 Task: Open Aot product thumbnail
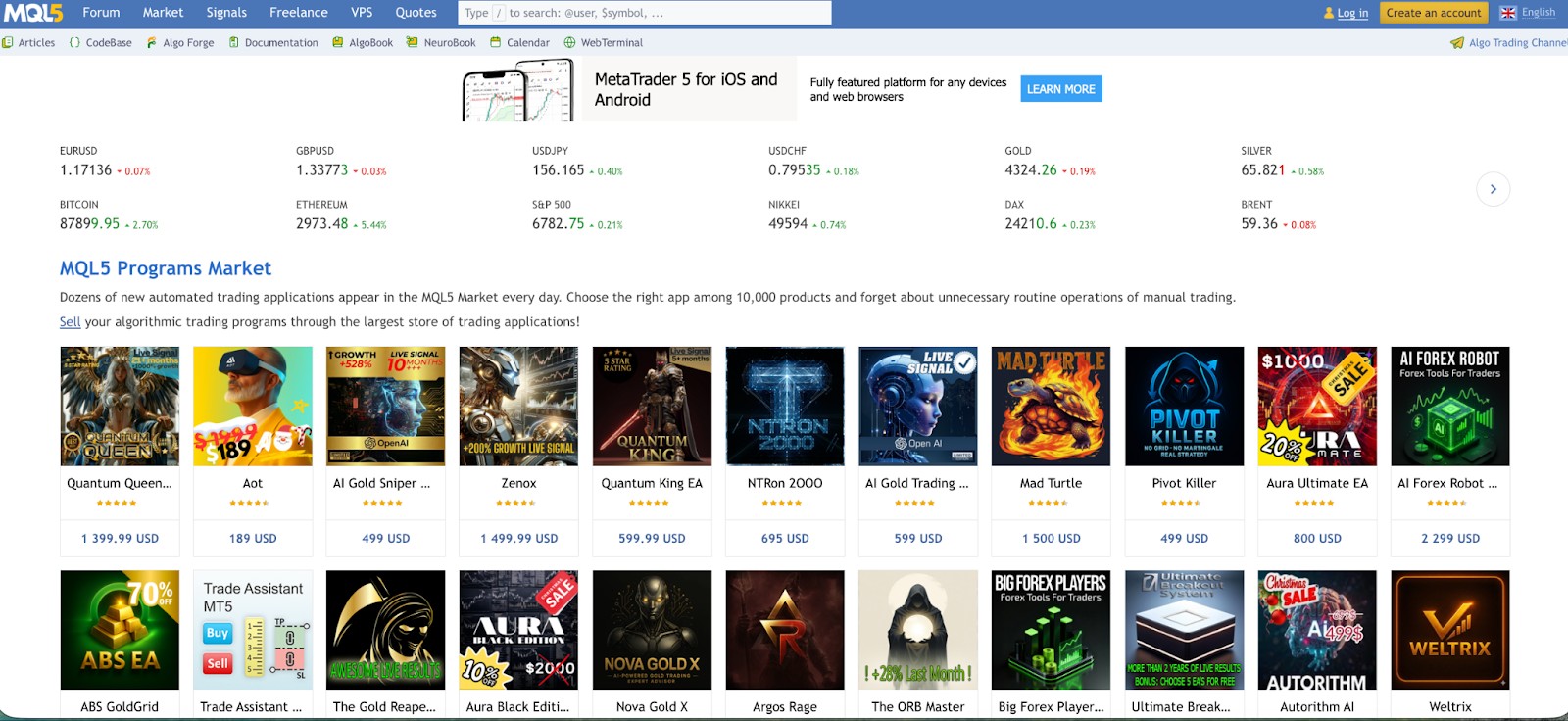tap(253, 406)
